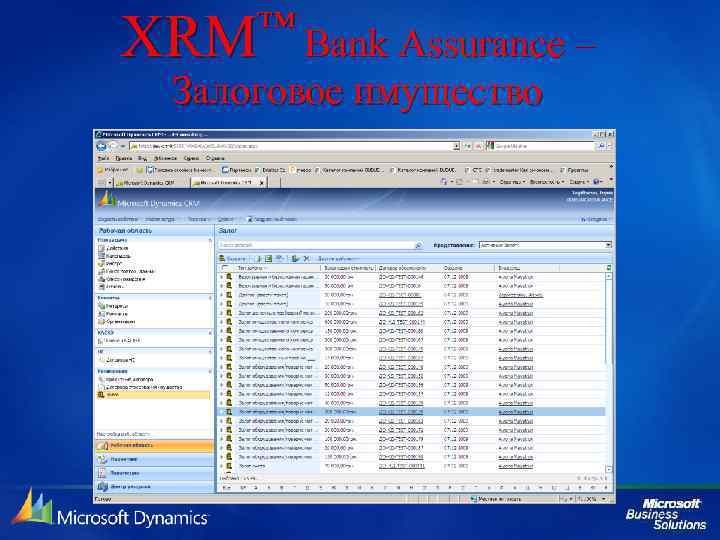Collapse the Моя работа section chevron

(210, 240)
